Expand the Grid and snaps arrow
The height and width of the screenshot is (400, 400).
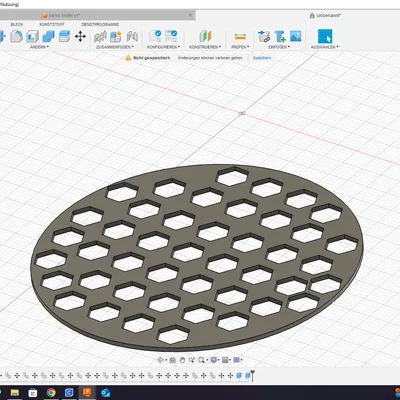[x=230, y=360]
